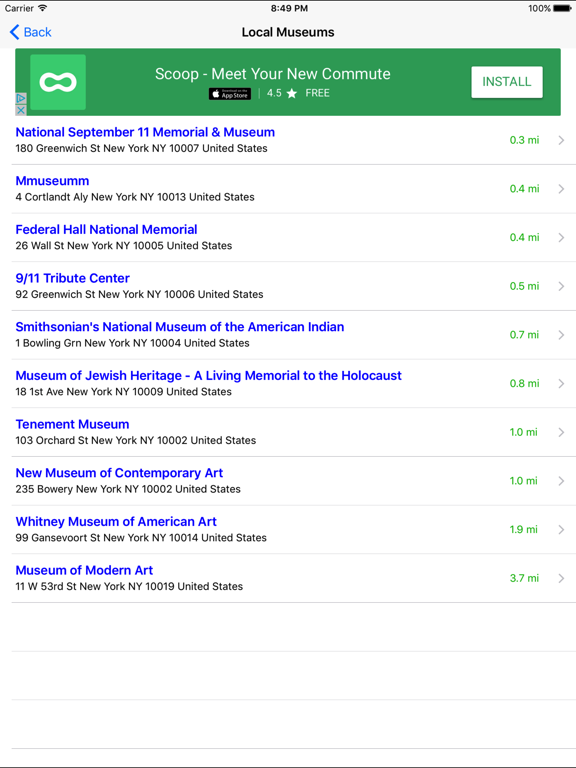
Task: Tap the Carrier label in status bar
Action: pyautogui.click(x=19, y=8)
